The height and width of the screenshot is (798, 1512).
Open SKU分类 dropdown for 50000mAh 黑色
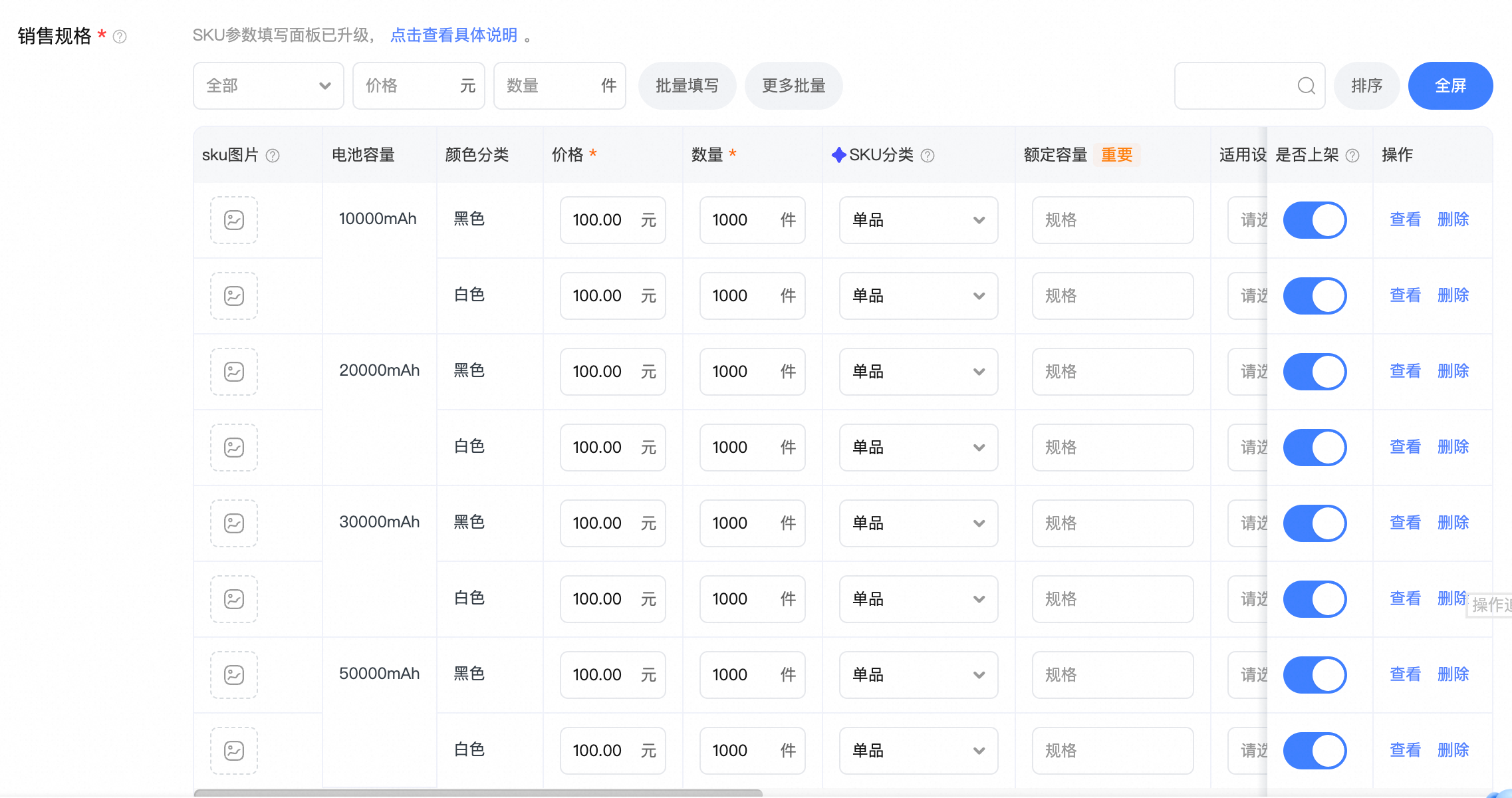(x=918, y=675)
